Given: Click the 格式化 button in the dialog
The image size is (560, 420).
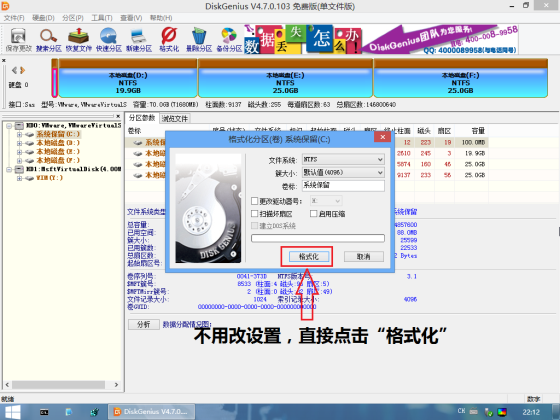Looking at the screenshot, I should [x=309, y=256].
